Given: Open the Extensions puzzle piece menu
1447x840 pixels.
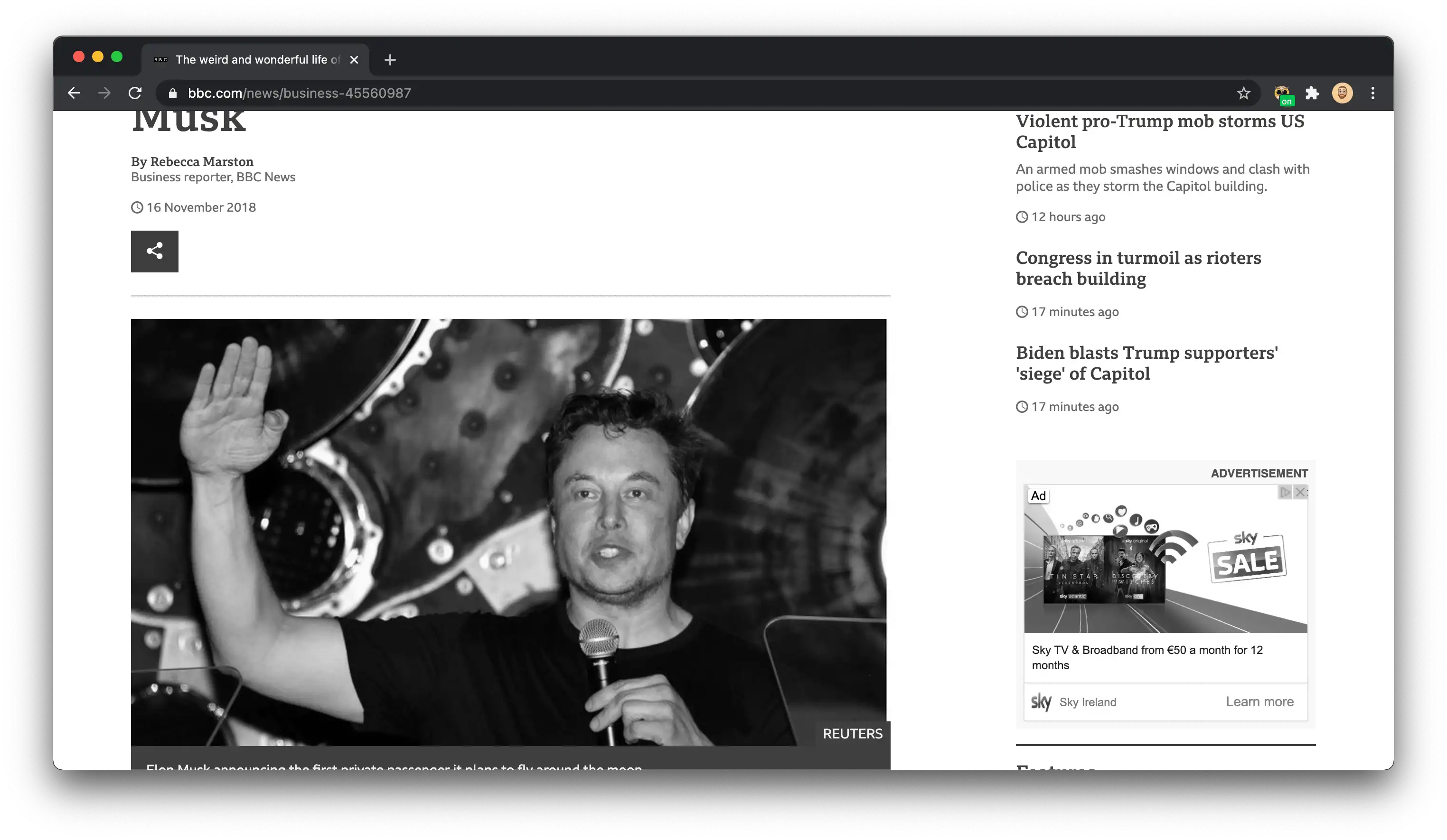Looking at the screenshot, I should pos(1312,93).
